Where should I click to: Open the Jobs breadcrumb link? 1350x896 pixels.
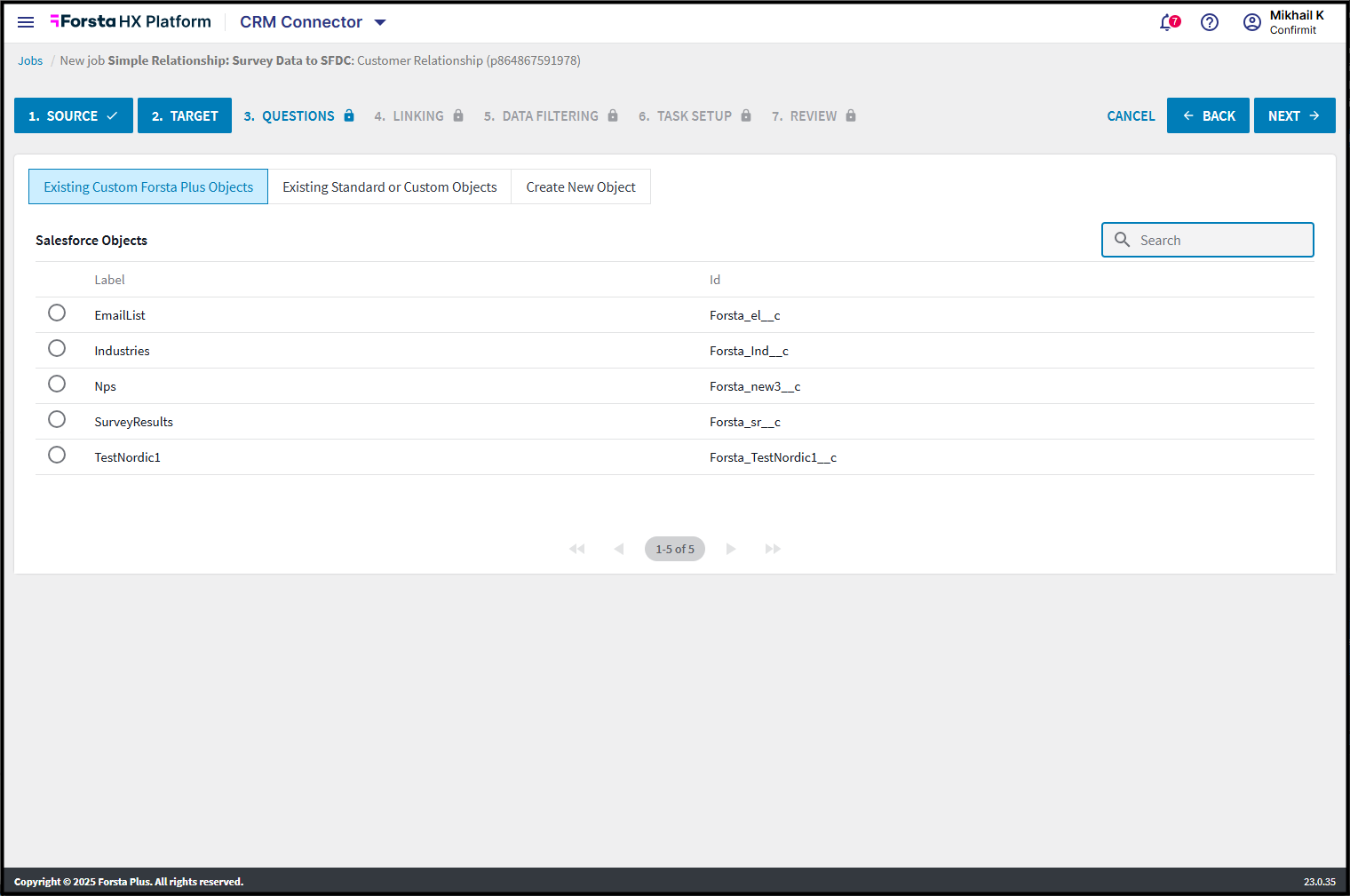click(30, 60)
